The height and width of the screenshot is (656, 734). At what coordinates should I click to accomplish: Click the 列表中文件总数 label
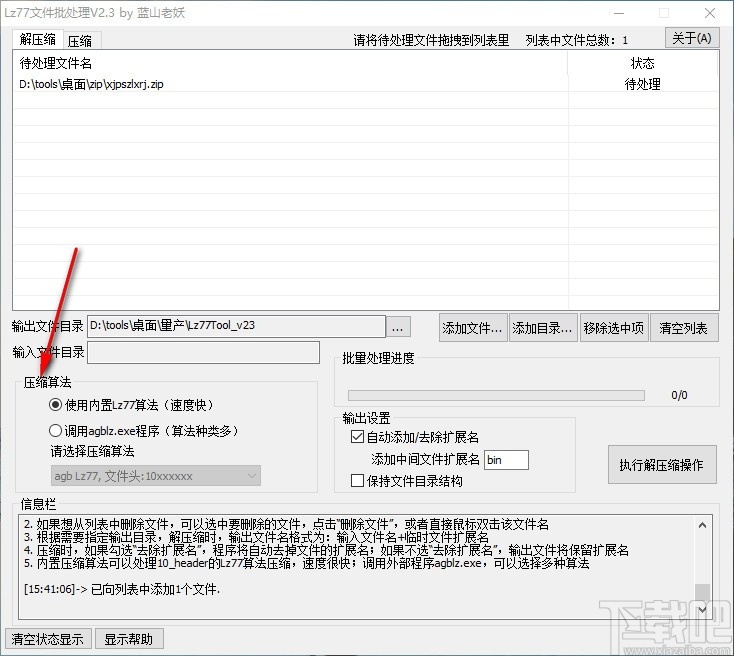tap(577, 40)
